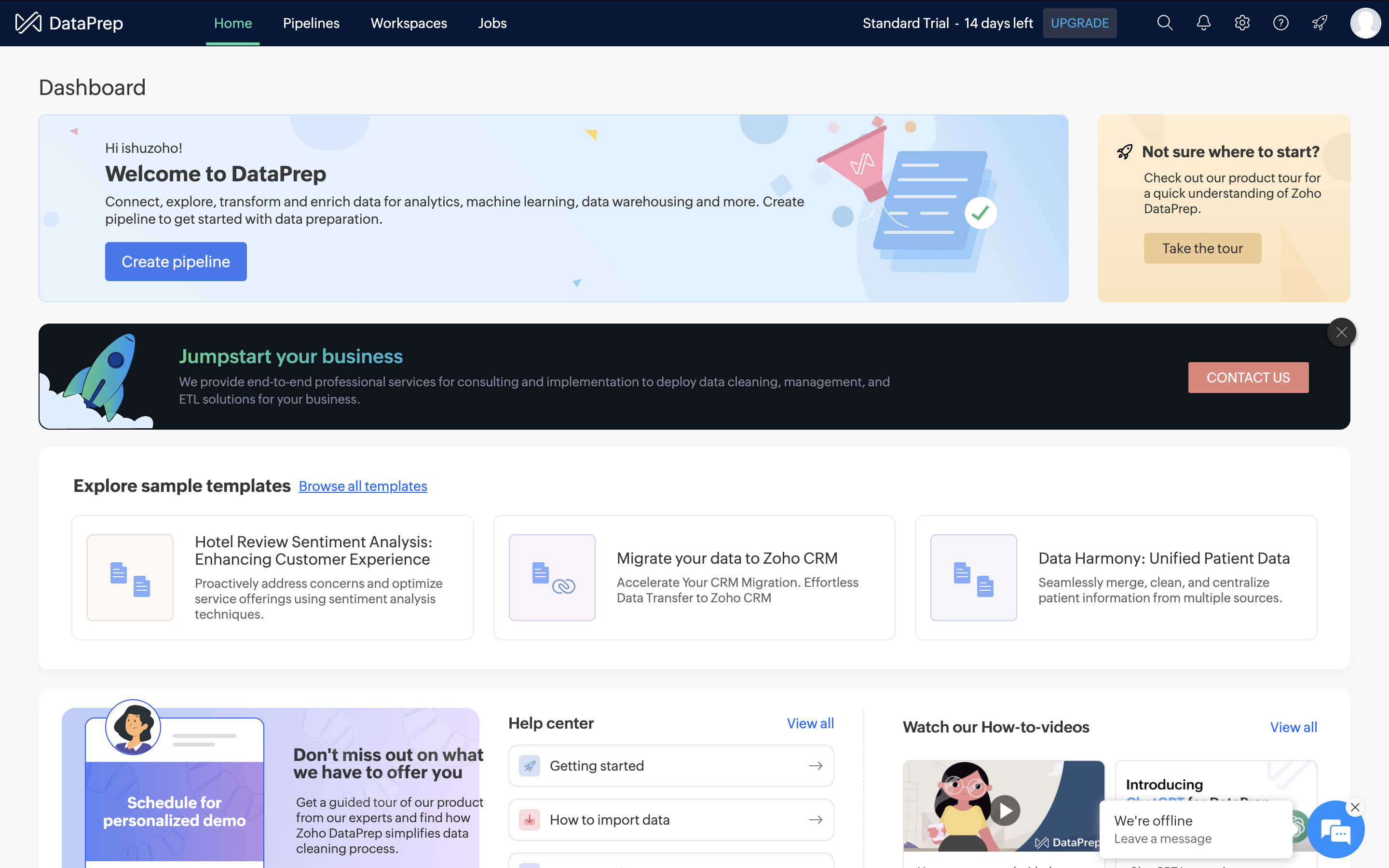
Task: Click the rocket icon in top bar
Action: pos(1320,23)
